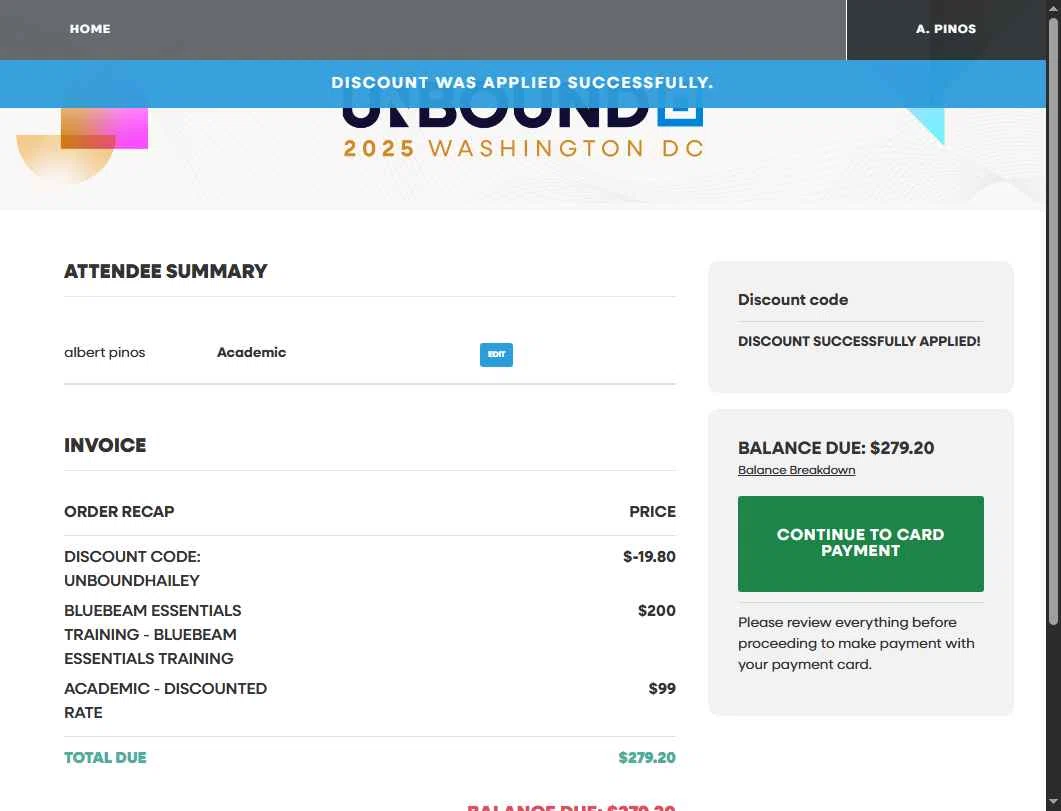Click 'BALANCE DUE: $279.20' in sidebar

(x=836, y=448)
